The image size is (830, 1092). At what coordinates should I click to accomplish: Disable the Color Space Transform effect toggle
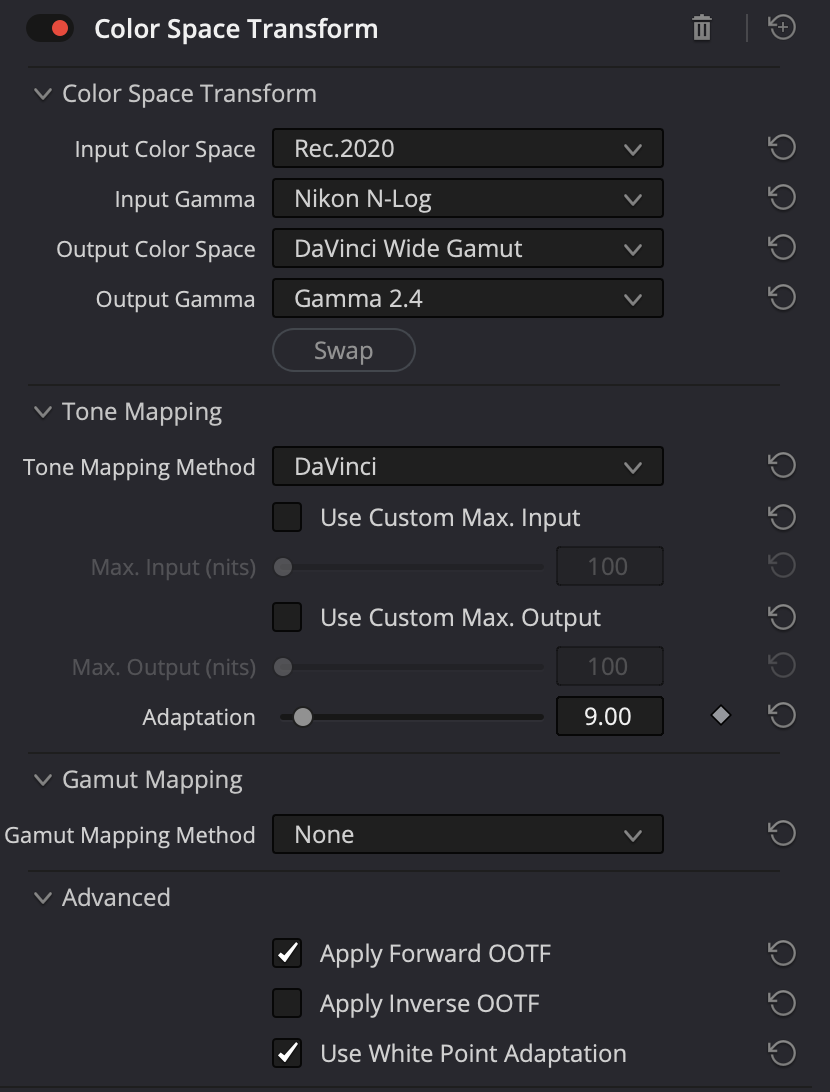[x=49, y=29]
